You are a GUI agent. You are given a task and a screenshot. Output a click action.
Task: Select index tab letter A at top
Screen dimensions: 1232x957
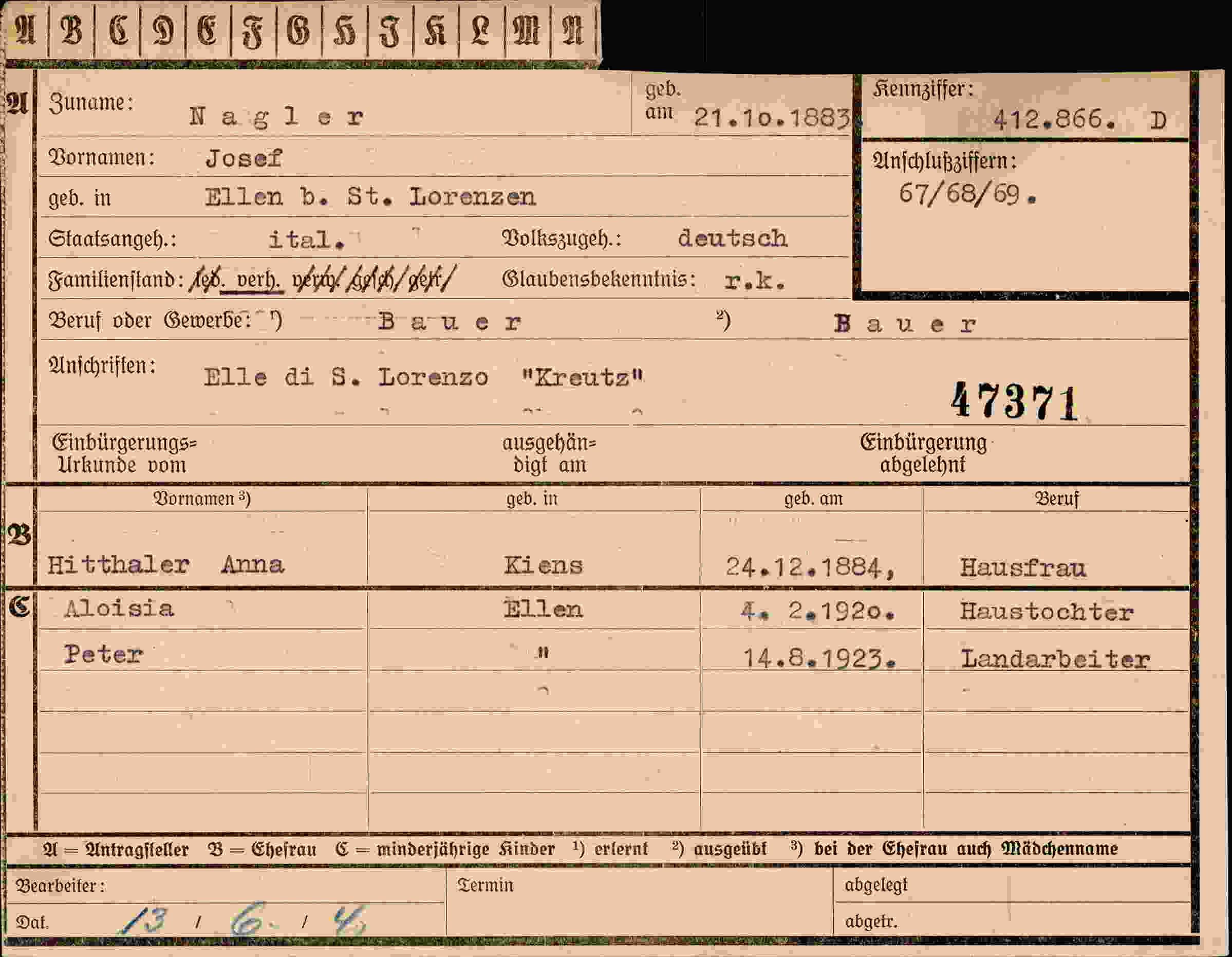[x=26, y=30]
